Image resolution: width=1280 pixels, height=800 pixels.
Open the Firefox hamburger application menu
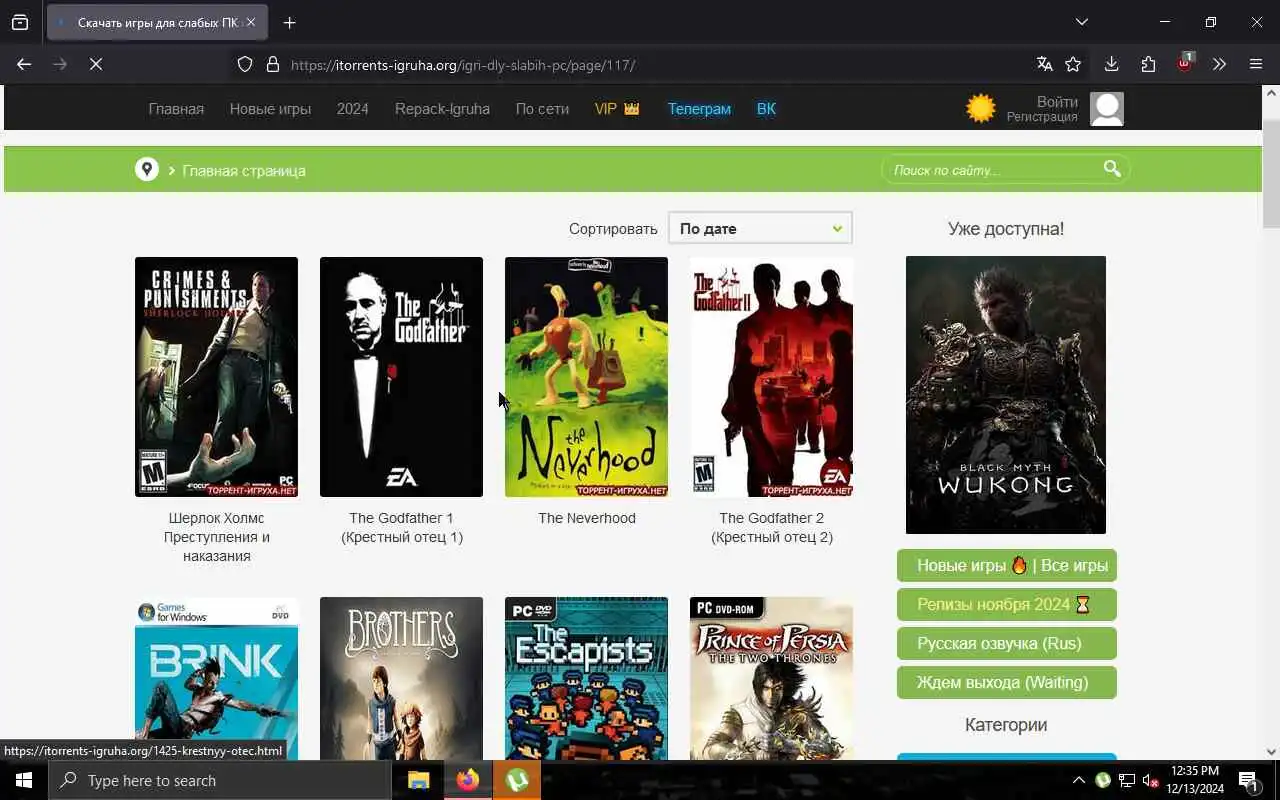[x=1256, y=64]
